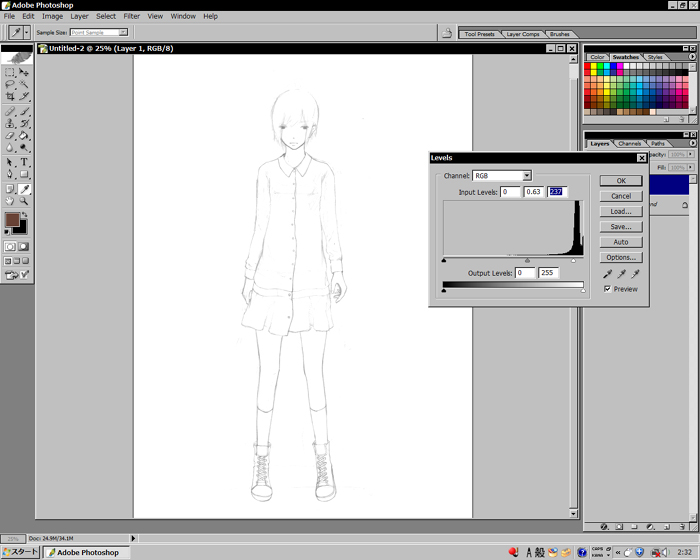The width and height of the screenshot is (700, 560).
Task: Click the foreground brown color swatch
Action: (x=11, y=219)
